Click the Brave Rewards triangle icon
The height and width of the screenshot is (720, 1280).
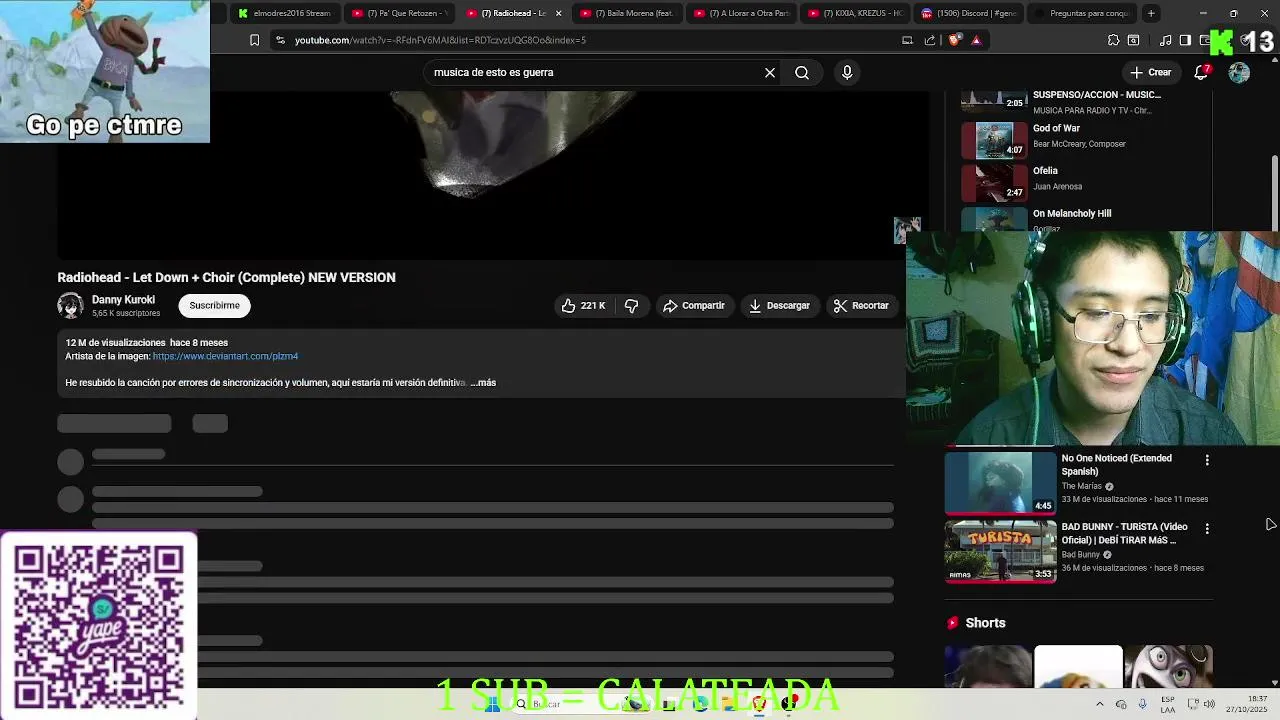point(976,40)
